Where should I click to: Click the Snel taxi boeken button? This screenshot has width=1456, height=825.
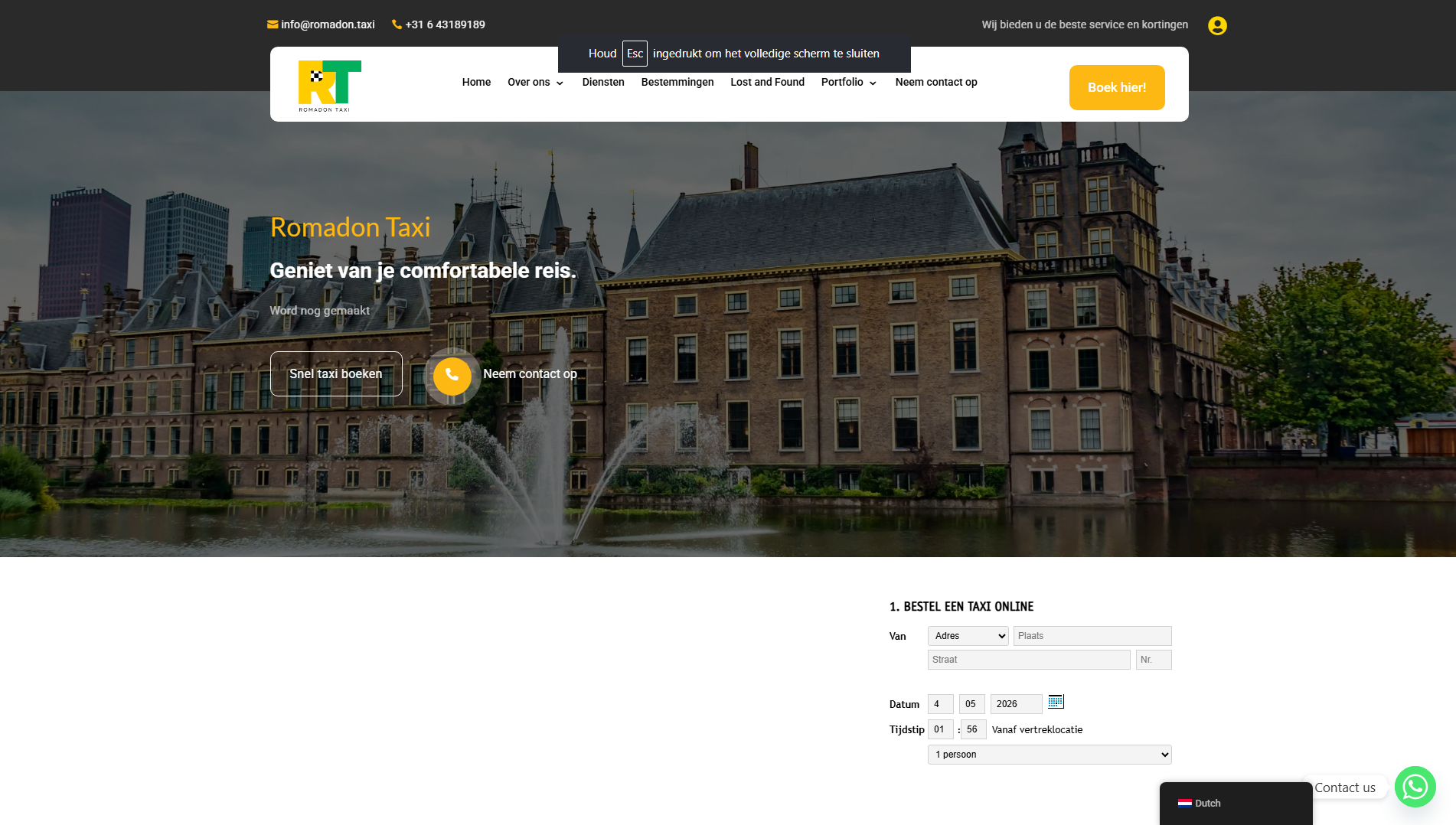[x=336, y=373]
